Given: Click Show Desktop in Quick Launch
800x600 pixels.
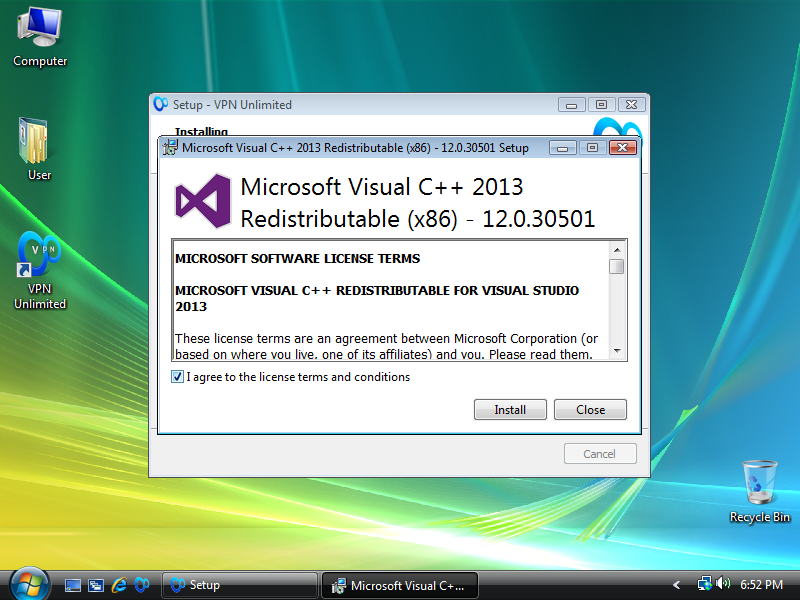Looking at the screenshot, I should tap(72, 585).
